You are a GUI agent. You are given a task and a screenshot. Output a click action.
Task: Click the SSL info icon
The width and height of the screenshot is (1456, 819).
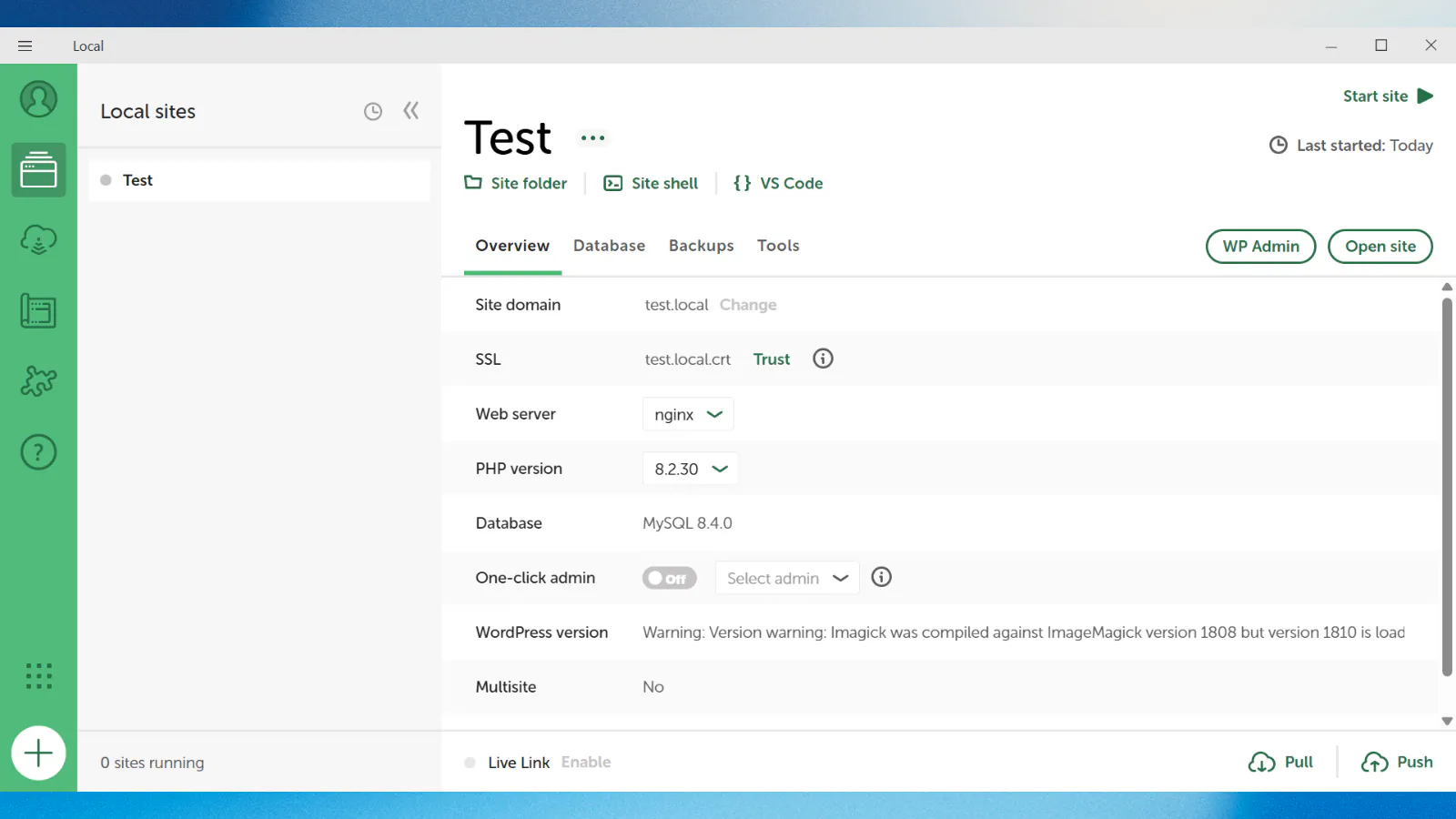(x=823, y=359)
